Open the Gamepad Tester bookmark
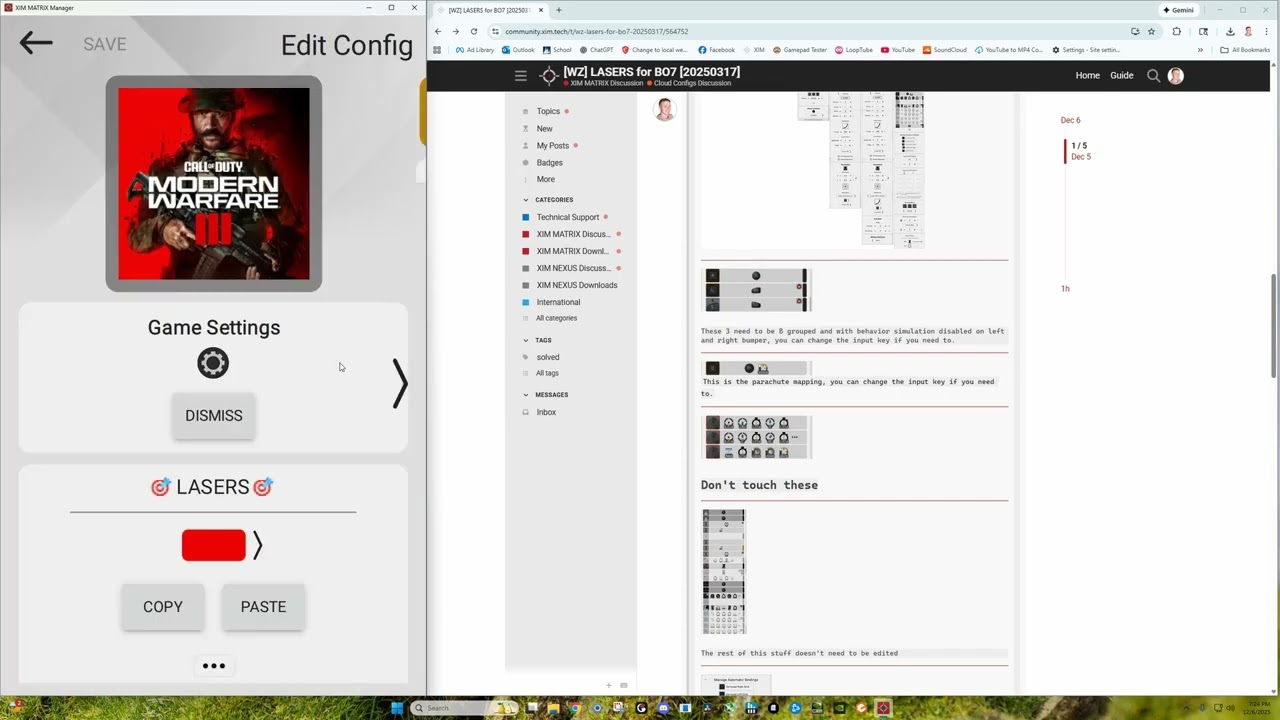Viewport: 1280px width, 720px height. point(800,50)
